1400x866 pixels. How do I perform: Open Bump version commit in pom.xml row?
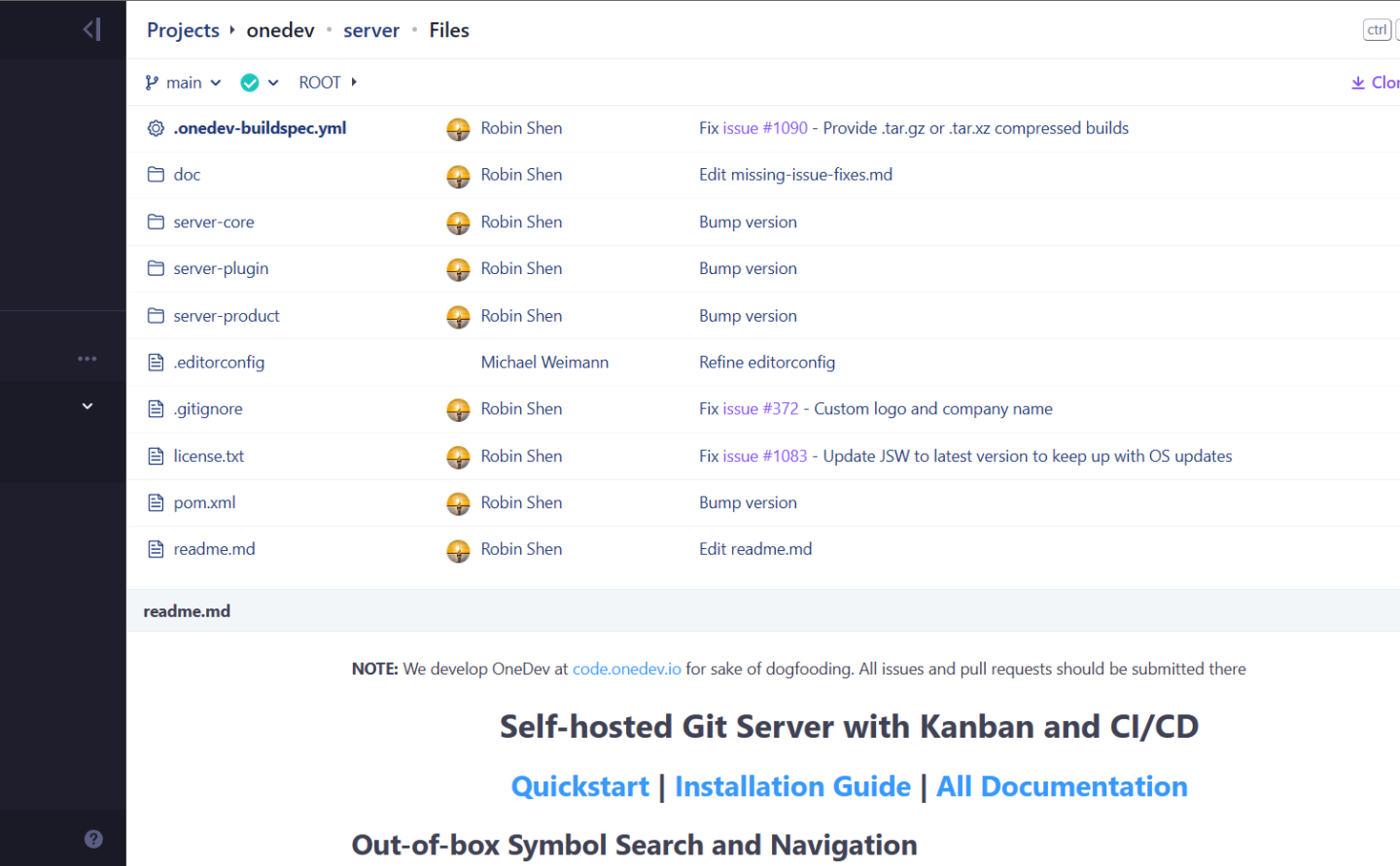coord(748,502)
